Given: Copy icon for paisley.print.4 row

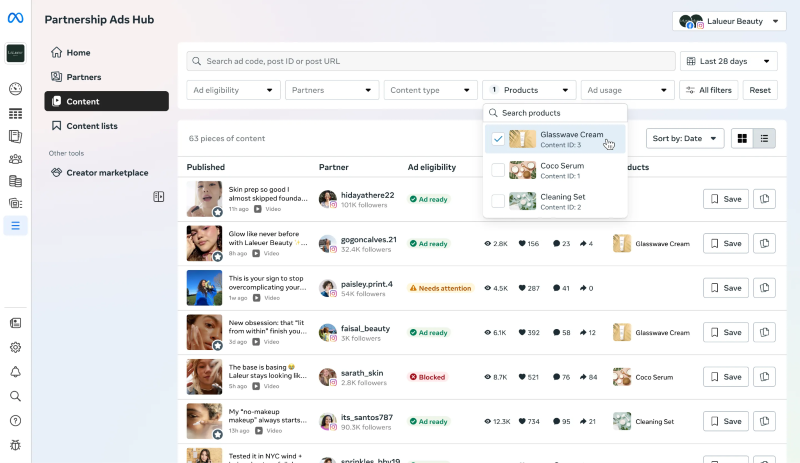Looking at the screenshot, I should [764, 288].
